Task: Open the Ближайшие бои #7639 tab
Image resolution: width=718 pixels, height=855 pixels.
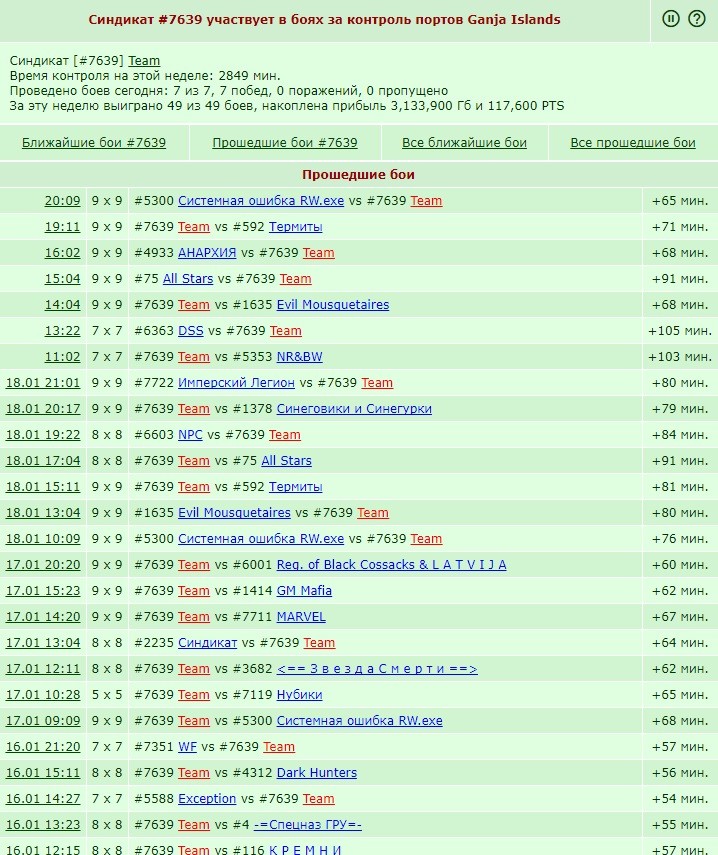Action: click(94, 143)
